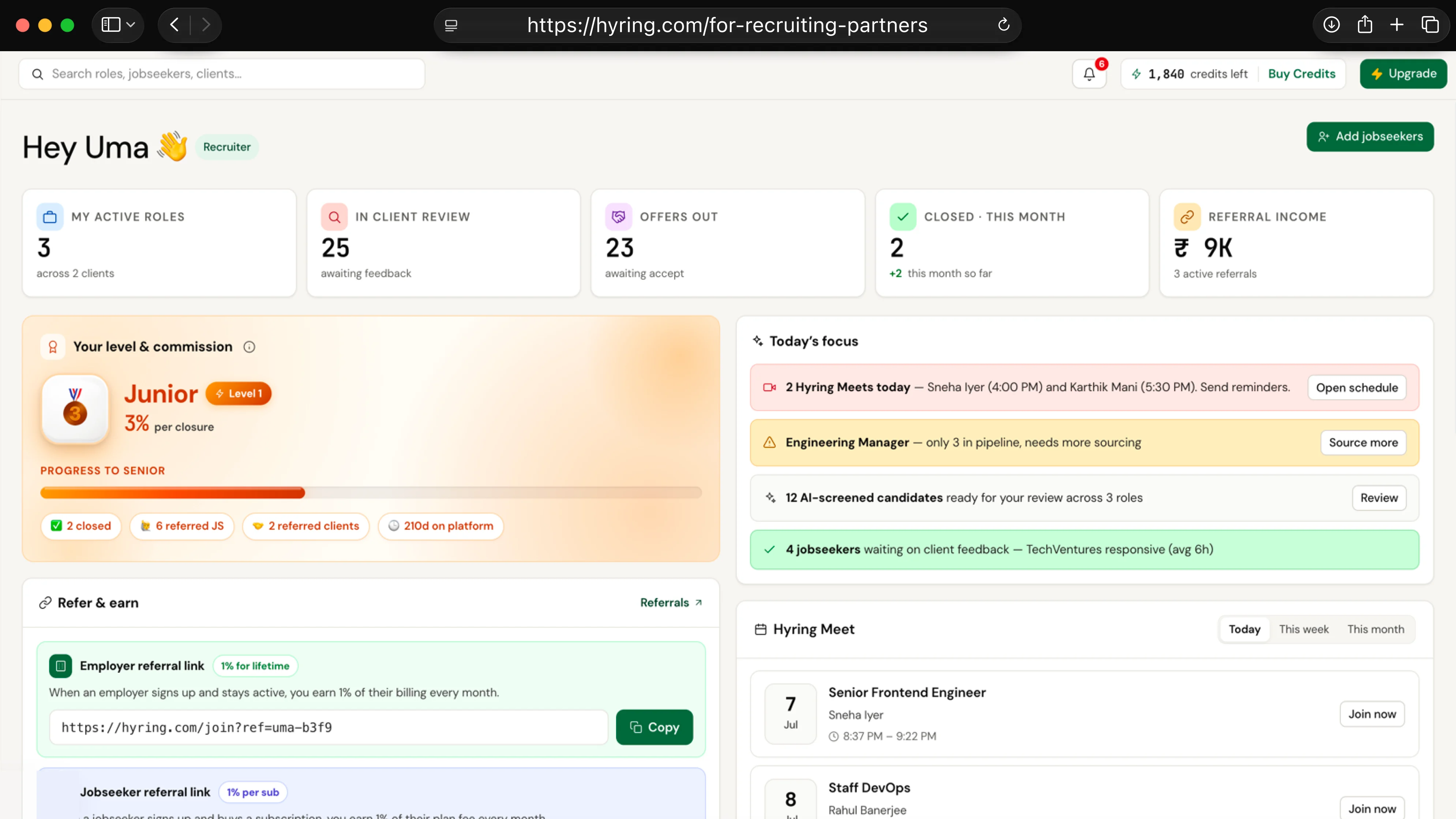The width and height of the screenshot is (1456, 819).
Task: Show the browser tab overview
Action: click(x=1430, y=25)
